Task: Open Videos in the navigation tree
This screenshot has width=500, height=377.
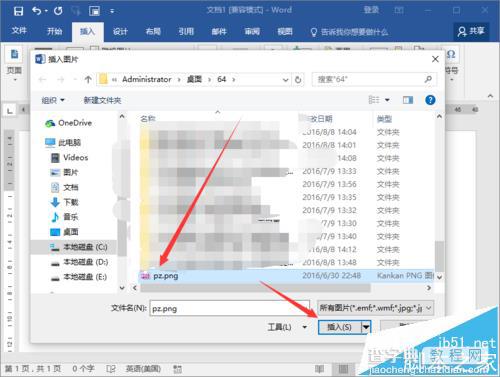Action: click(69, 158)
